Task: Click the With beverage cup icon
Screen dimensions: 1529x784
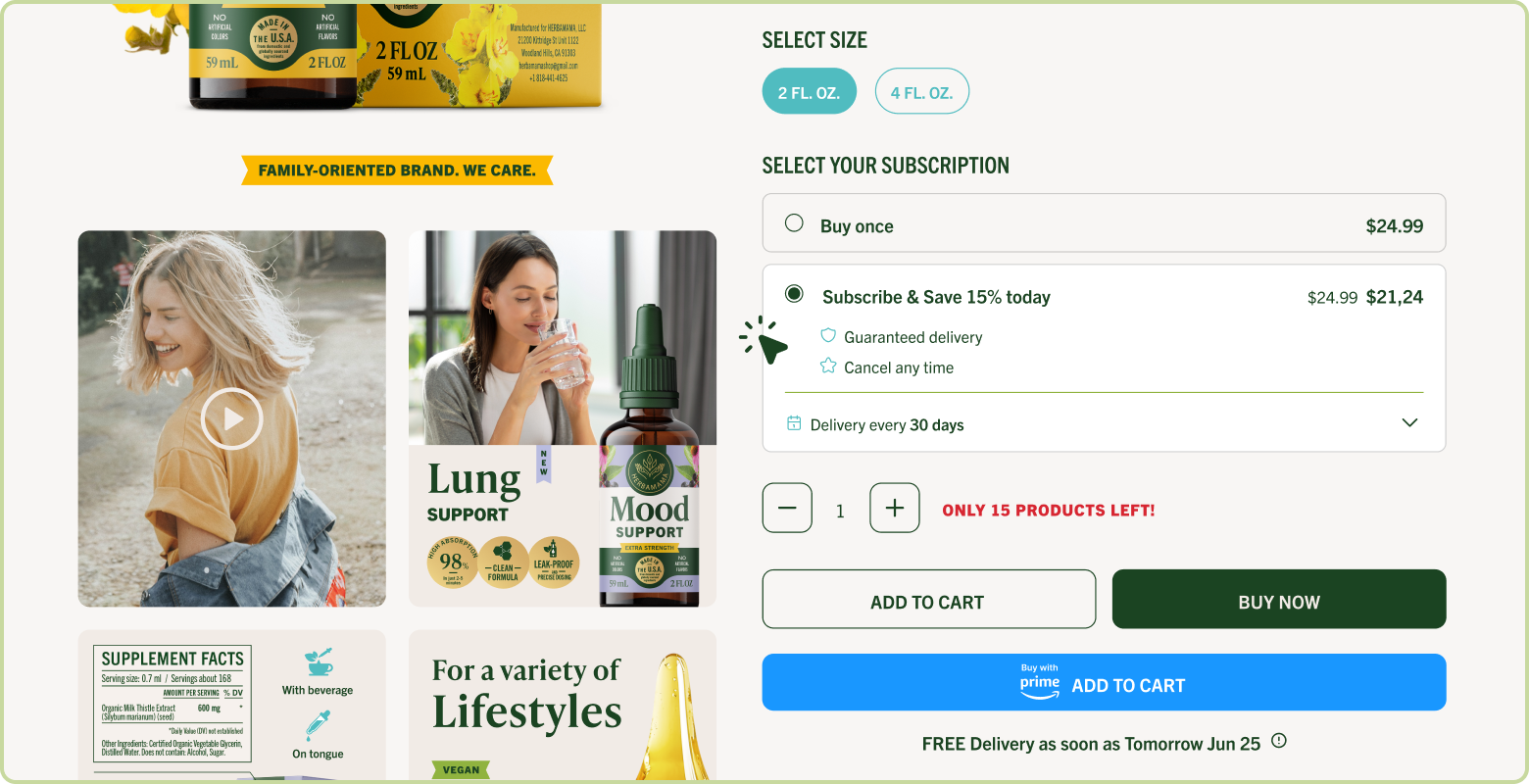Action: pos(318,662)
